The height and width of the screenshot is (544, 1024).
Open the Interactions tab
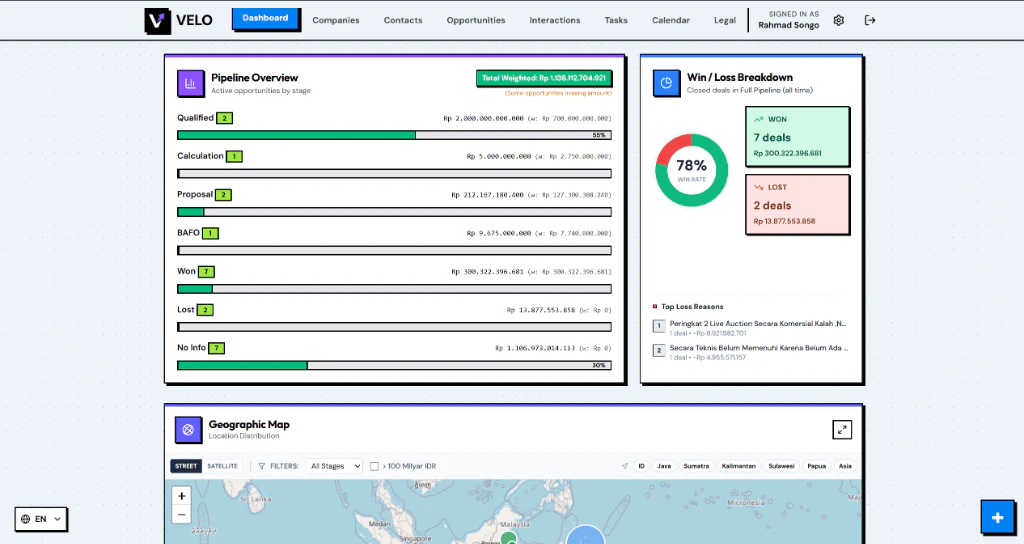click(x=554, y=20)
